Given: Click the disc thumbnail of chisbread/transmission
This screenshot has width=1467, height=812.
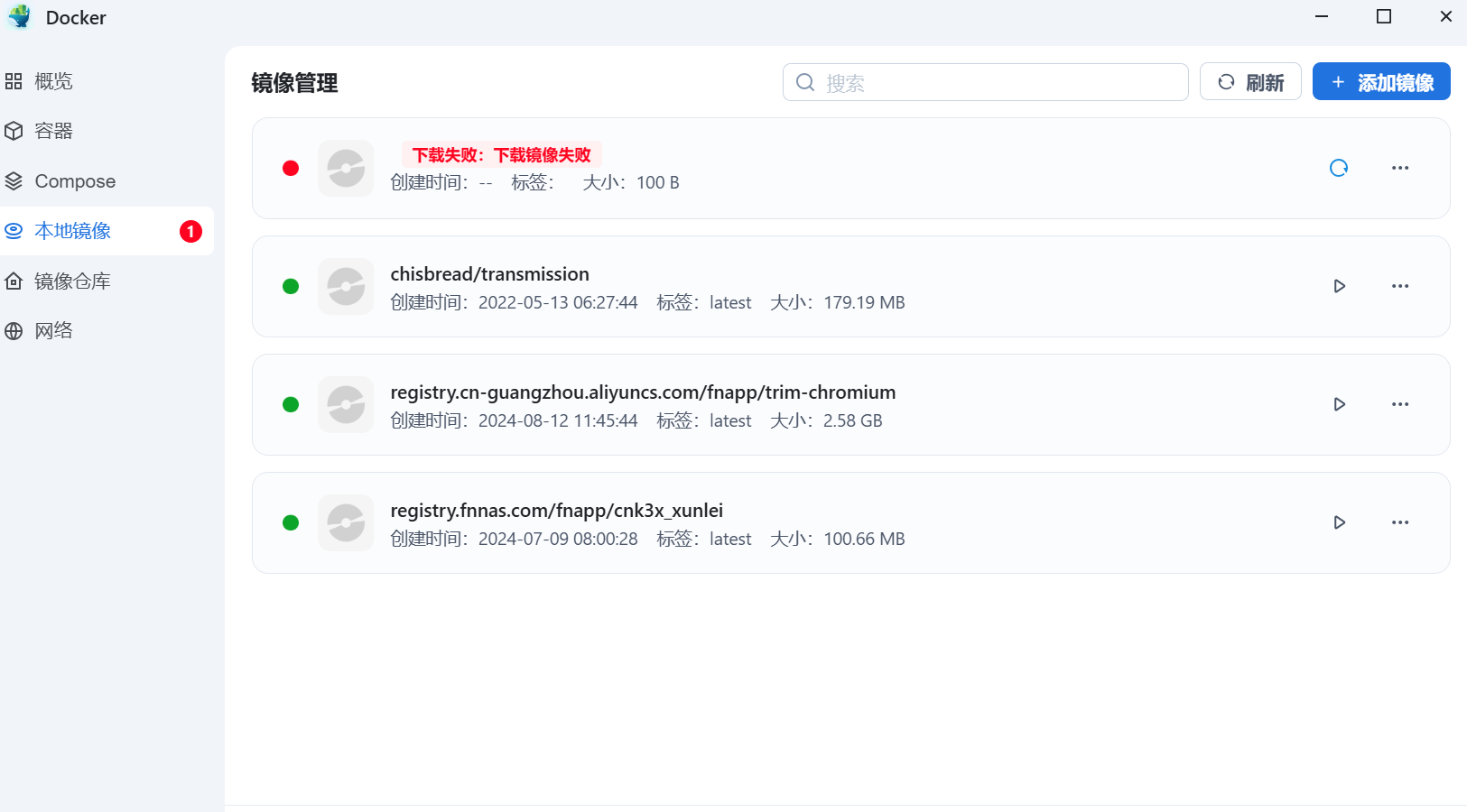Looking at the screenshot, I should coord(346,286).
